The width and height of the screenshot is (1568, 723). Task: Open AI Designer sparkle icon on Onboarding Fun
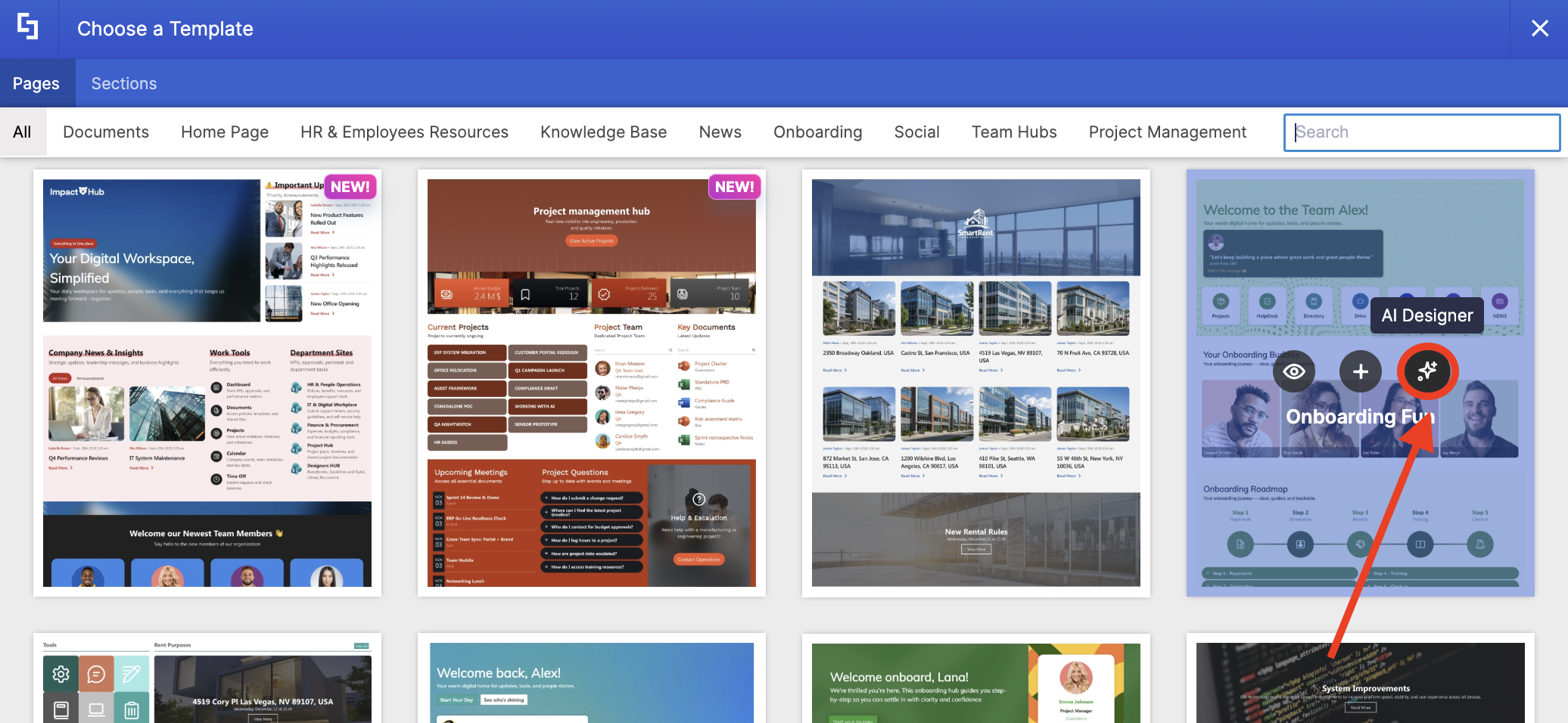pos(1426,371)
